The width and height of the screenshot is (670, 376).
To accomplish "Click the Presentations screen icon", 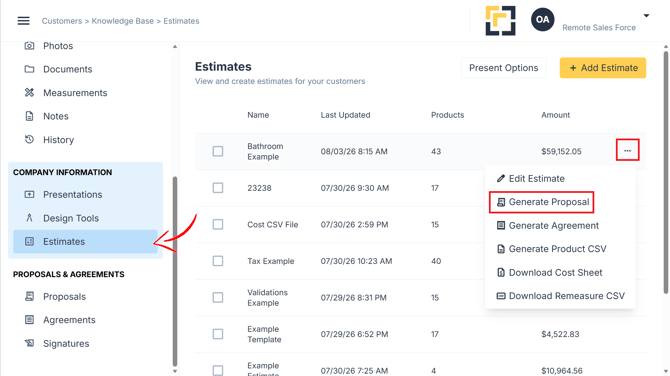I will click(x=29, y=194).
